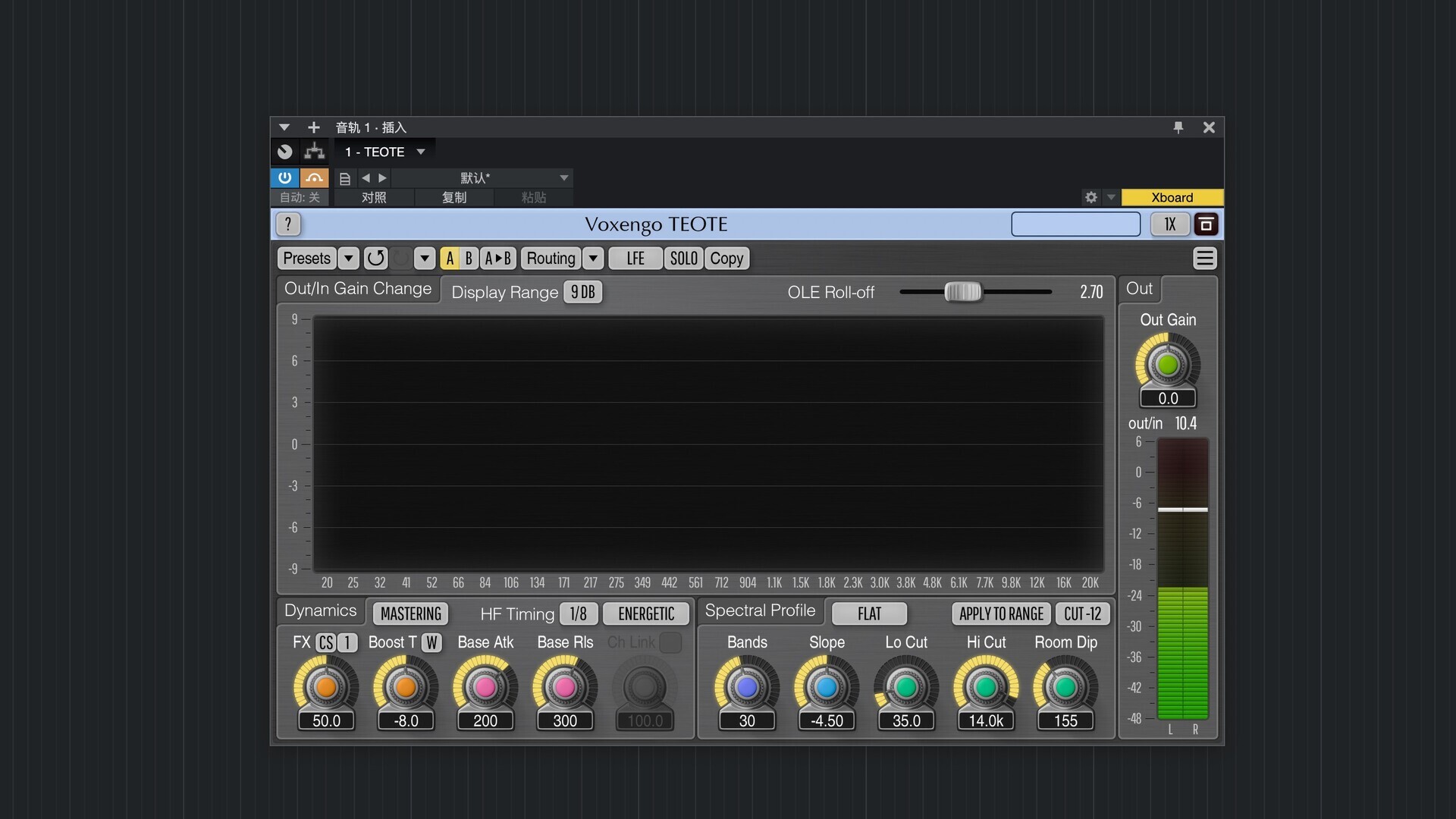Screen dimensions: 1456x819
Task: Open the Routing dropdown arrow
Action: point(593,259)
